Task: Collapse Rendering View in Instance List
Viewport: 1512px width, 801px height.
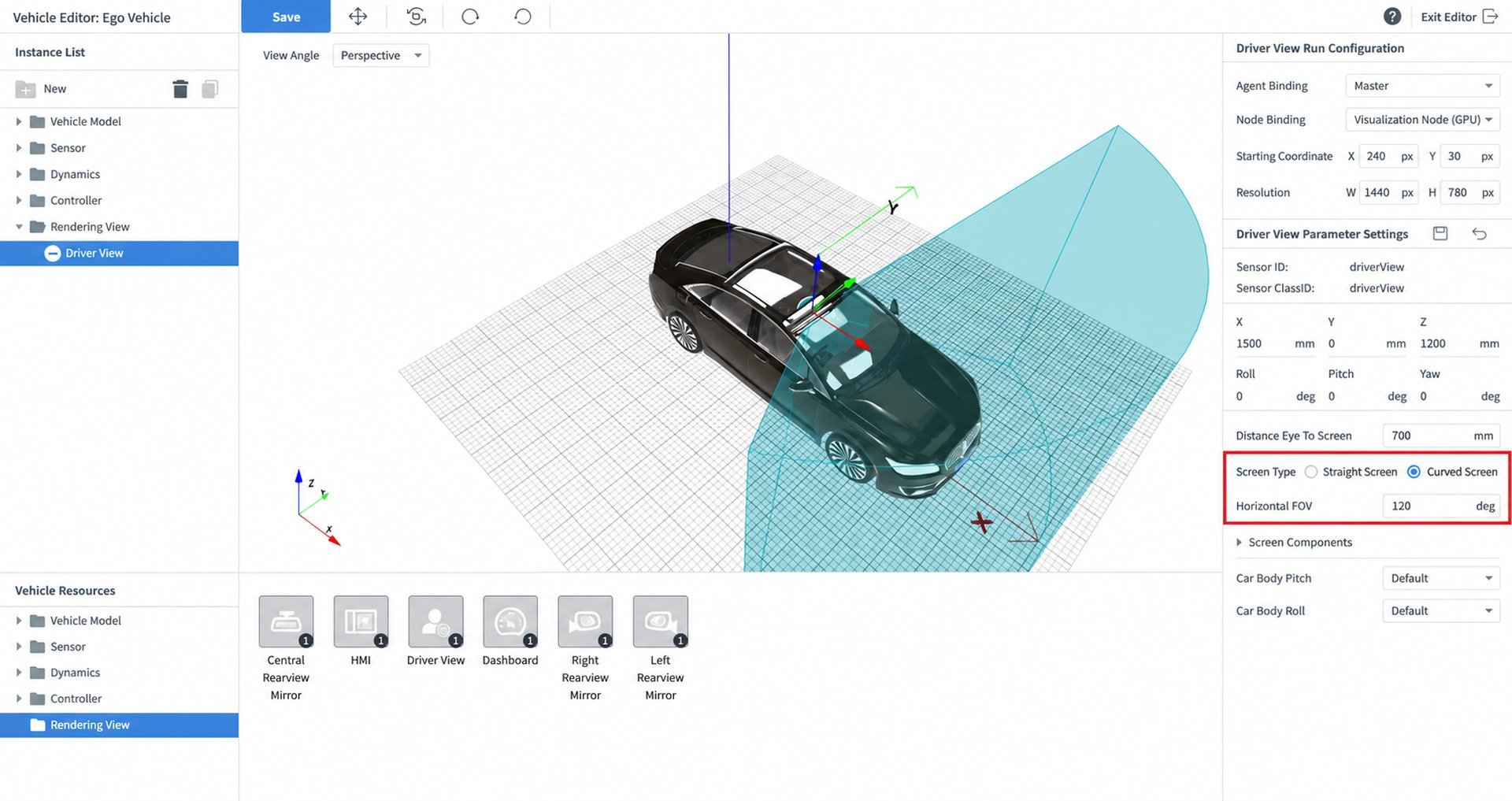Action: [19, 227]
